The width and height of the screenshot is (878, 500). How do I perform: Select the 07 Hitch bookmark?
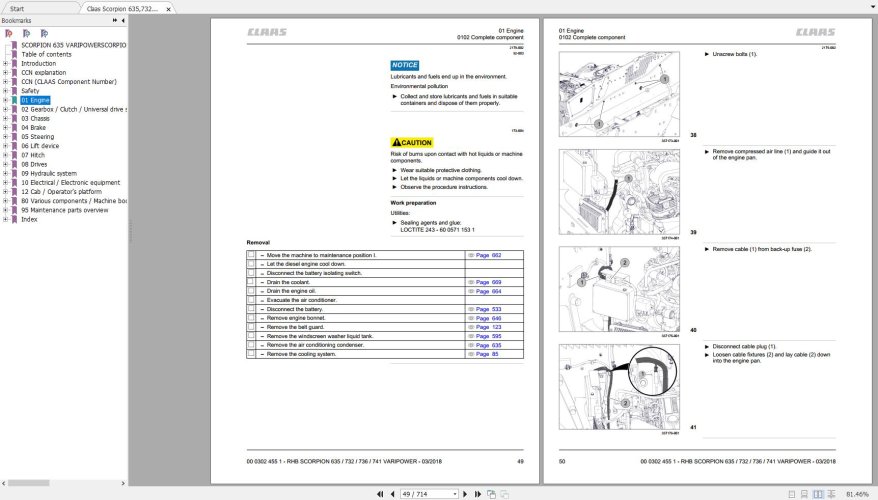click(33, 155)
